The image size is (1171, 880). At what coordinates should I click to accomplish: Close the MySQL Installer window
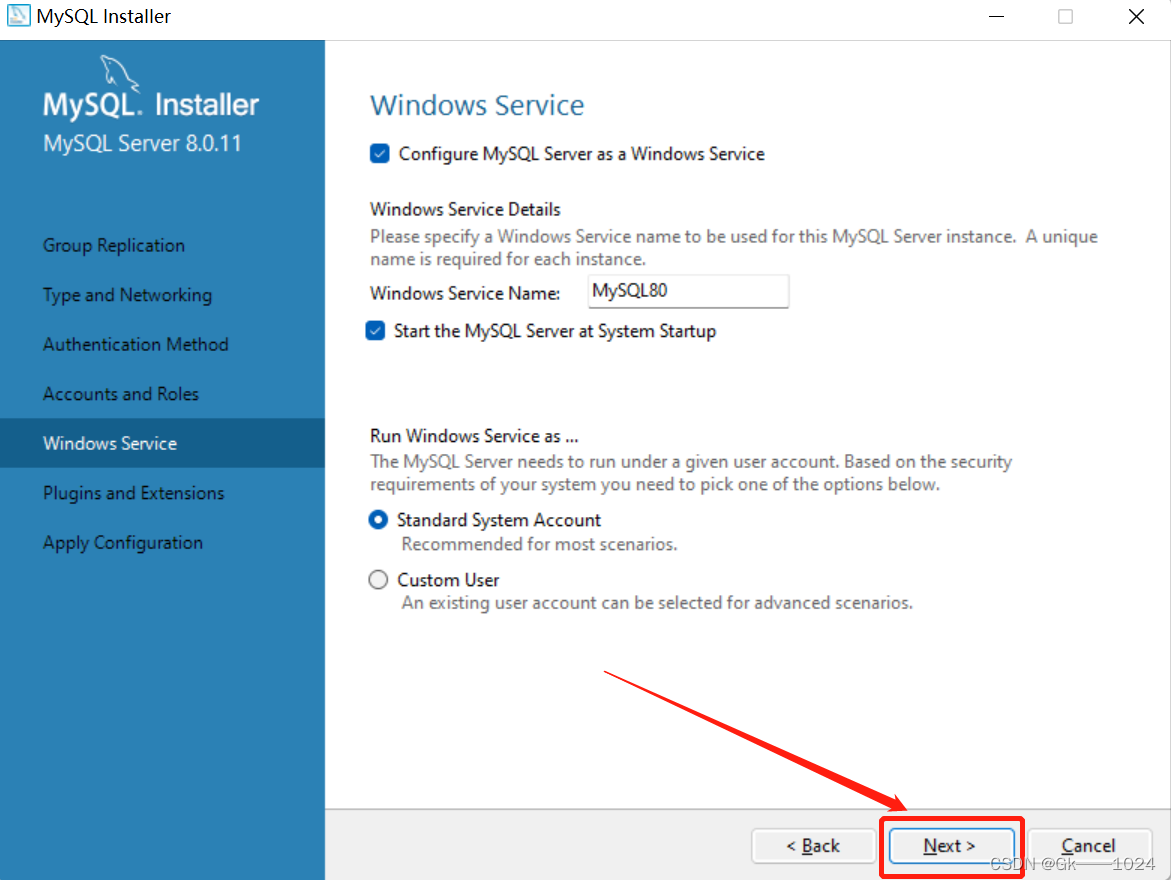(x=1136, y=16)
